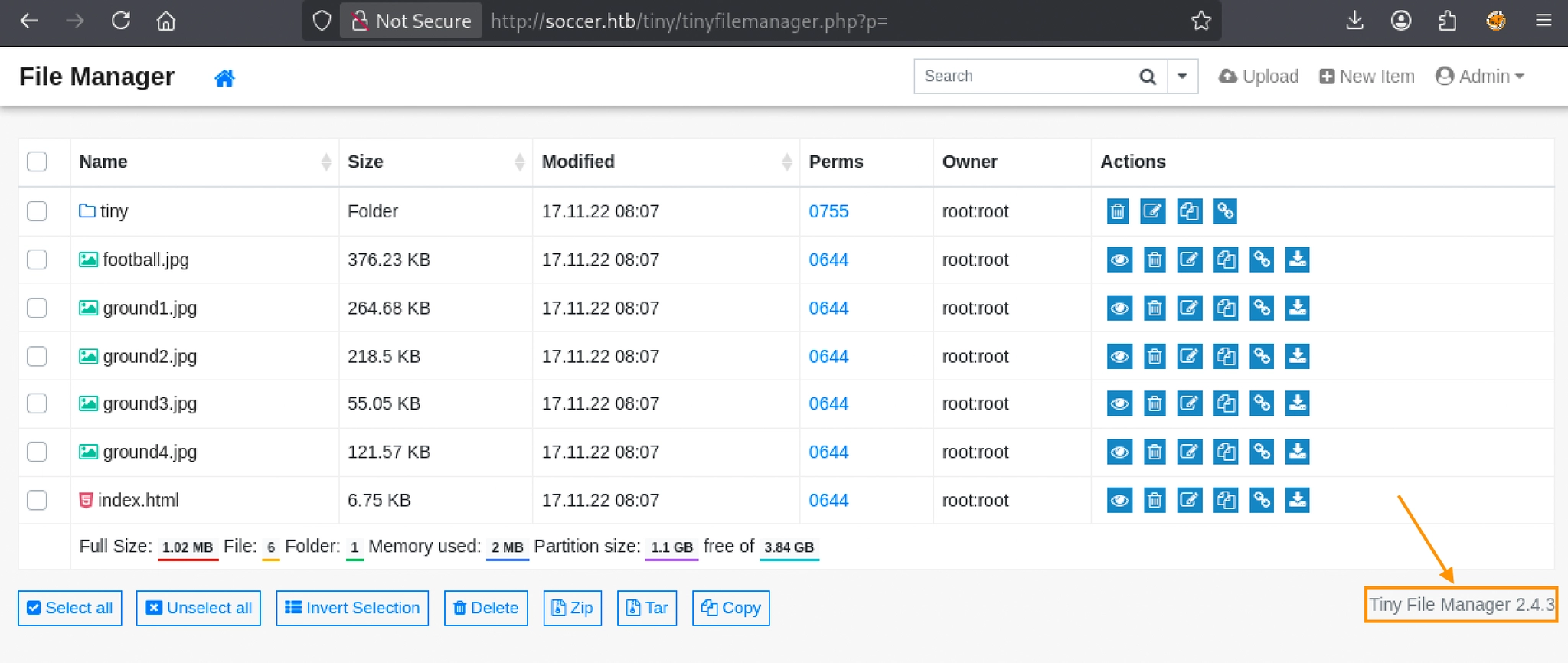Preview football.jpg with the eye icon

point(1119,260)
